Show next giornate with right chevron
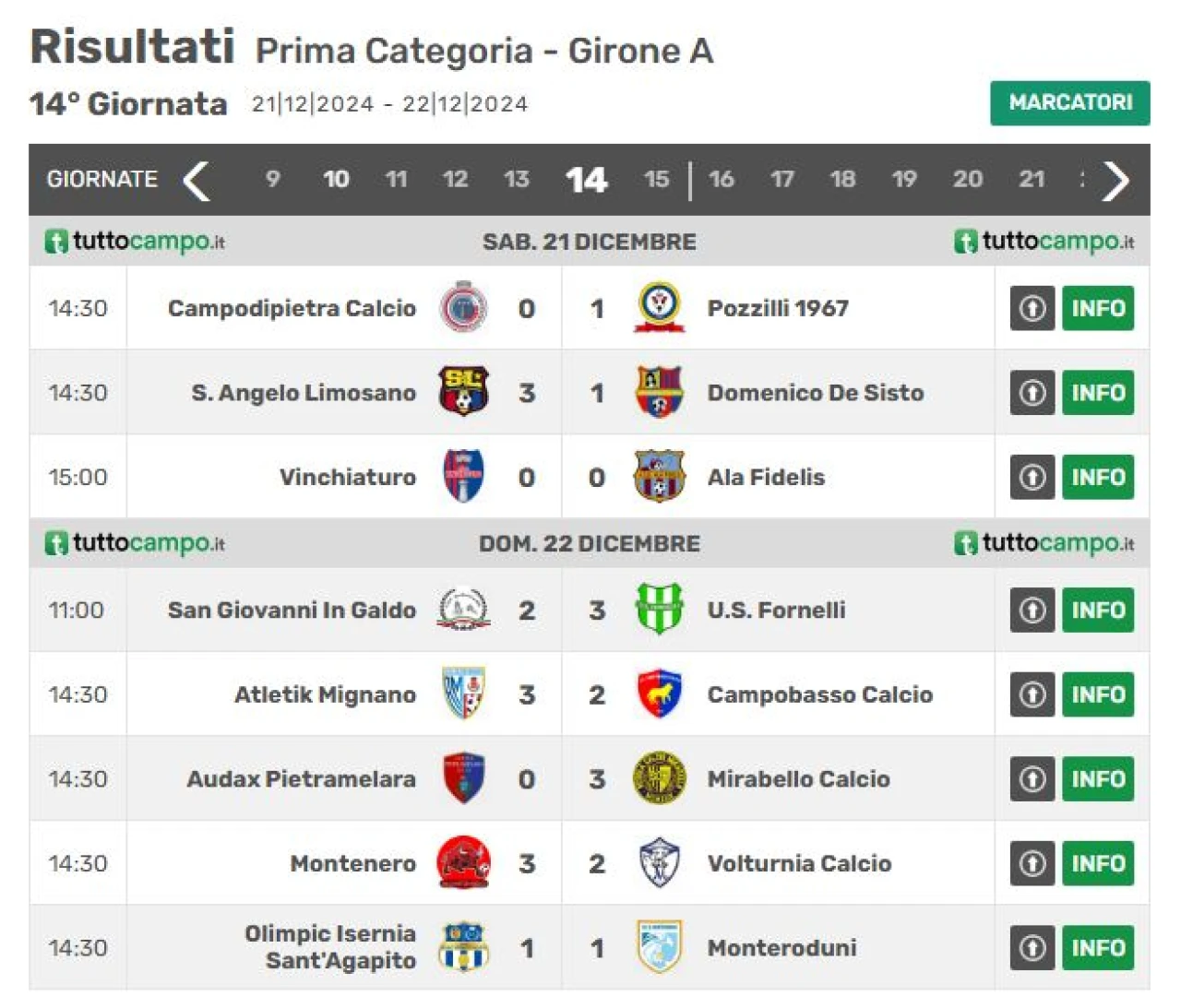This screenshot has width=1181, height=1008. (x=1115, y=180)
